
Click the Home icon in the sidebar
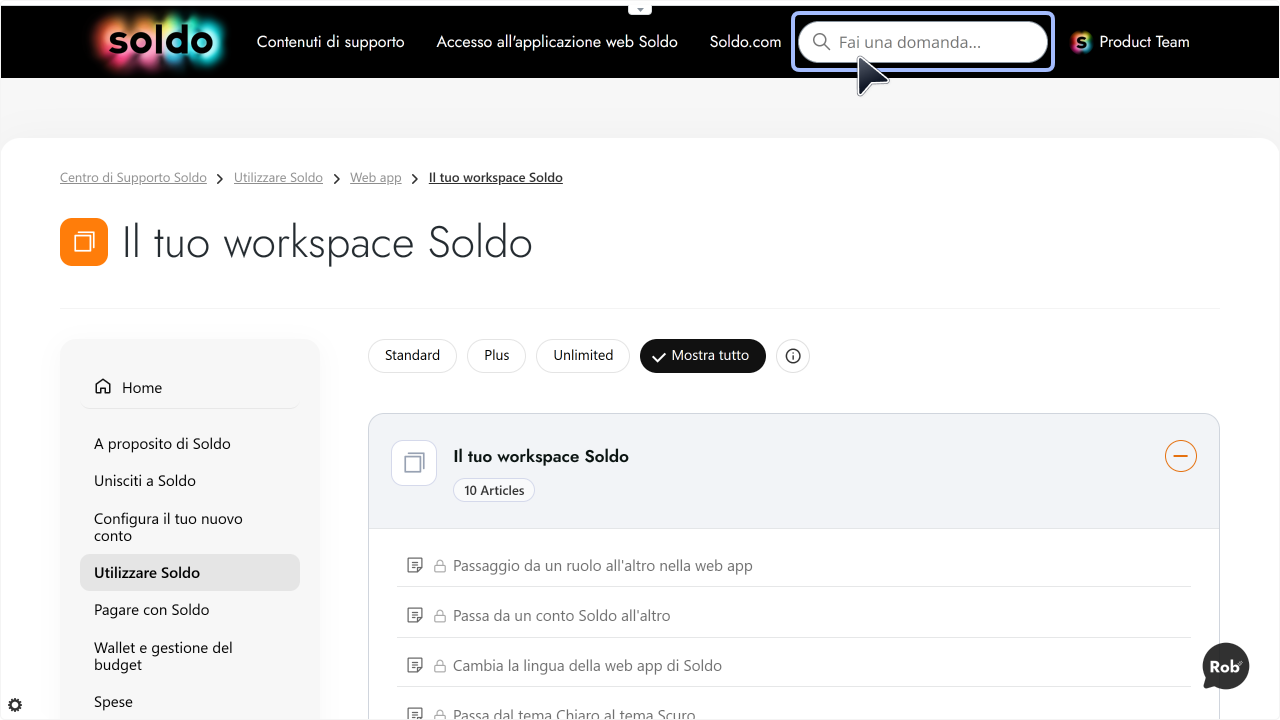tap(103, 387)
